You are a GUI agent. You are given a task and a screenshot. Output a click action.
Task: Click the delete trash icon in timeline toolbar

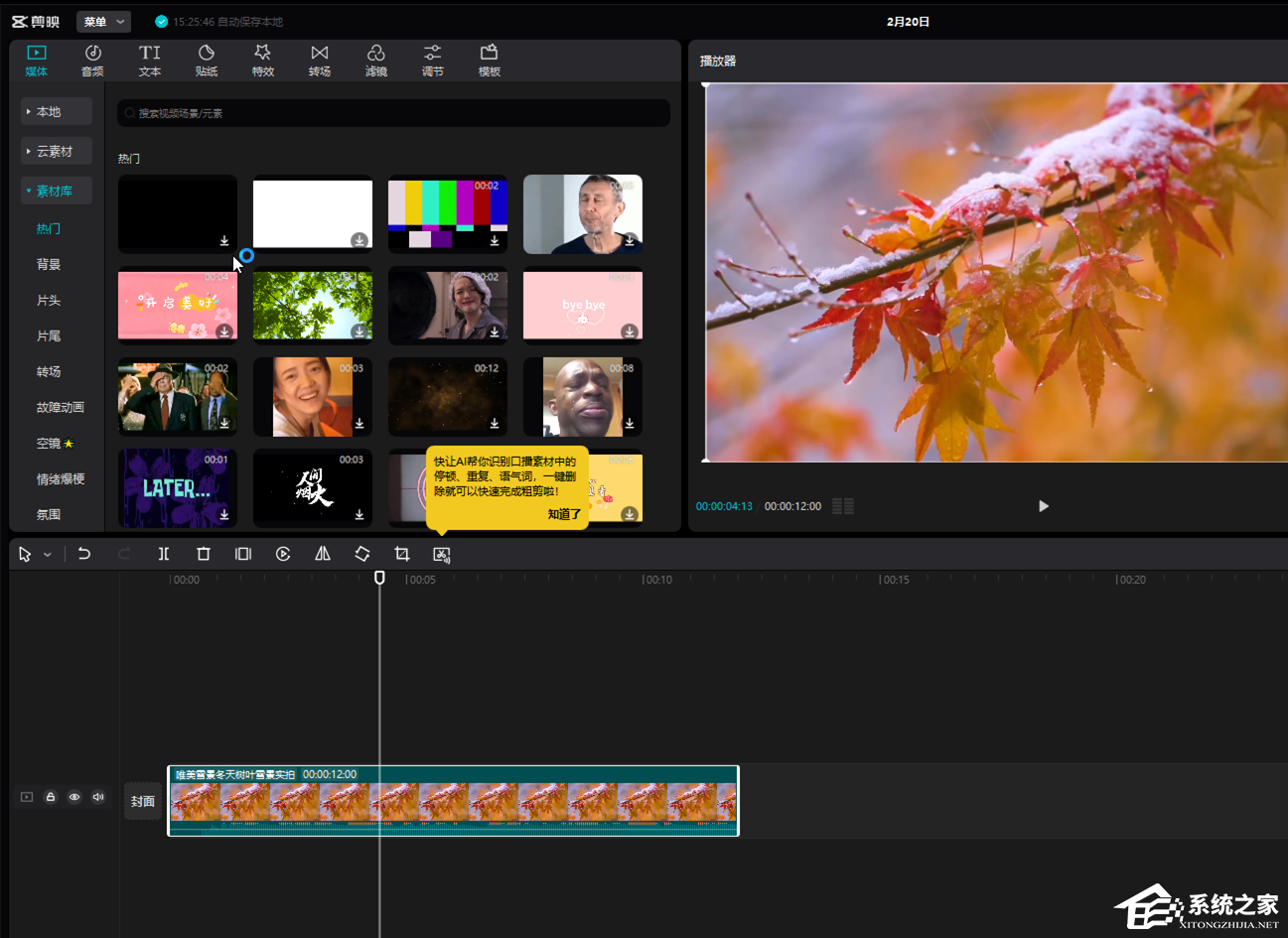[204, 554]
